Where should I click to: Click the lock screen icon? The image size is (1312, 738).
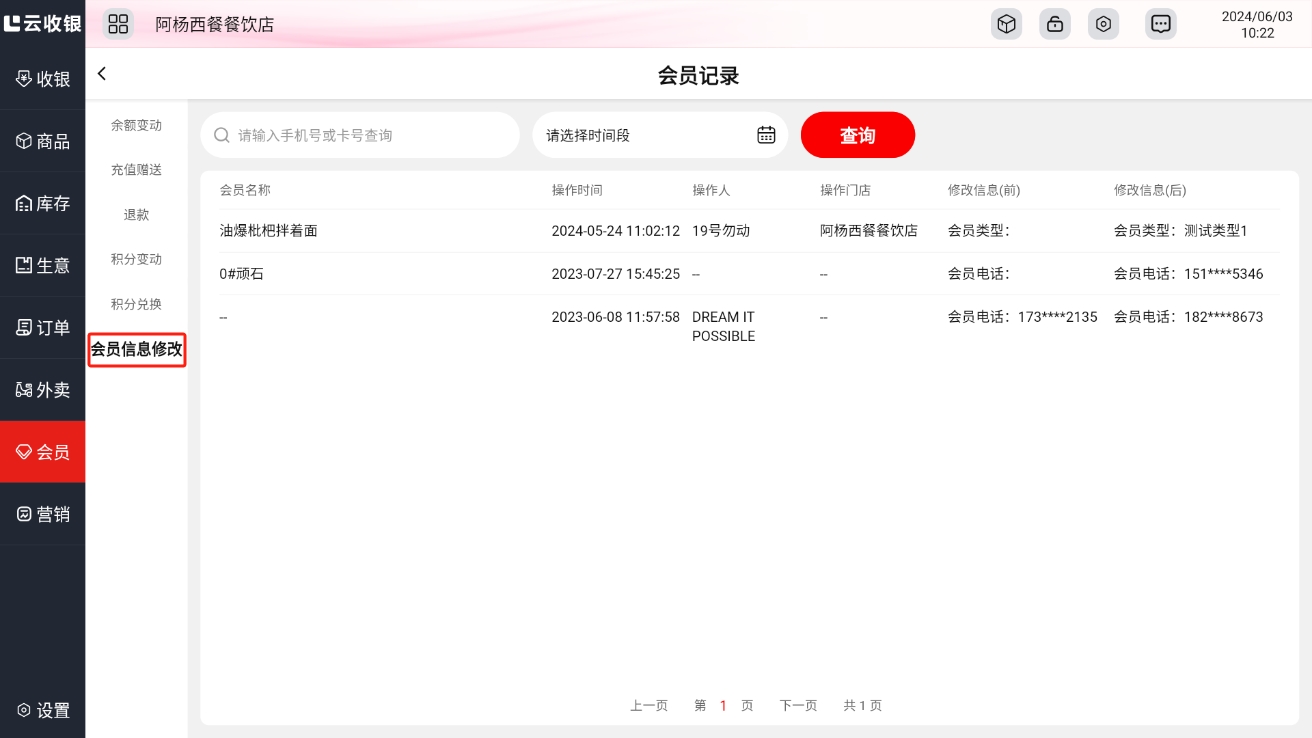point(1055,24)
